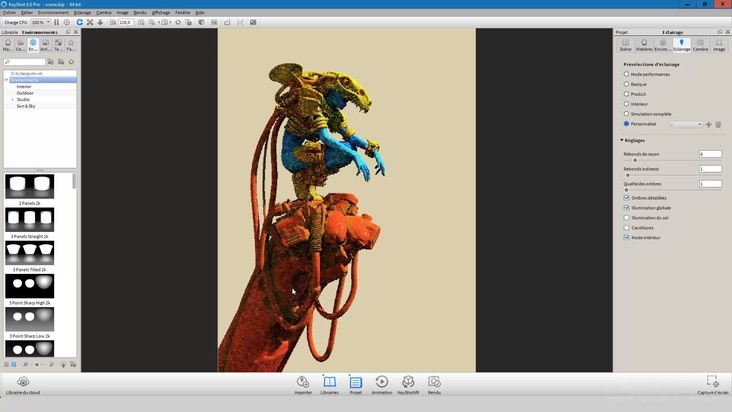Select Produit lighting preset
Screen dimensions: 732x412
point(626,94)
